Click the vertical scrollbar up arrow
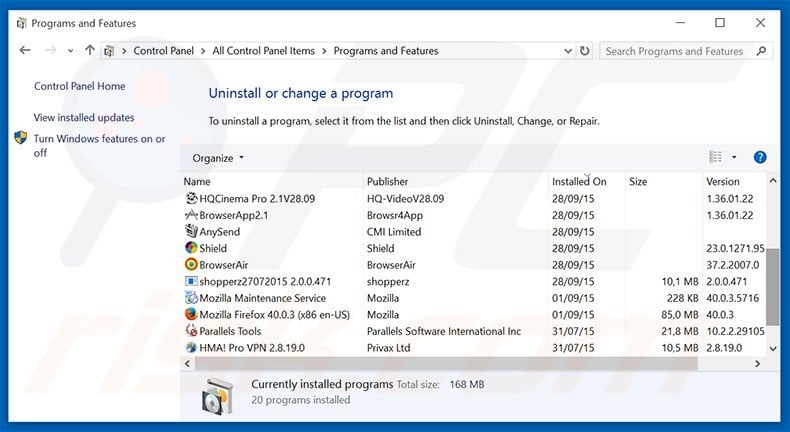This screenshot has width=790, height=432. coord(773,180)
